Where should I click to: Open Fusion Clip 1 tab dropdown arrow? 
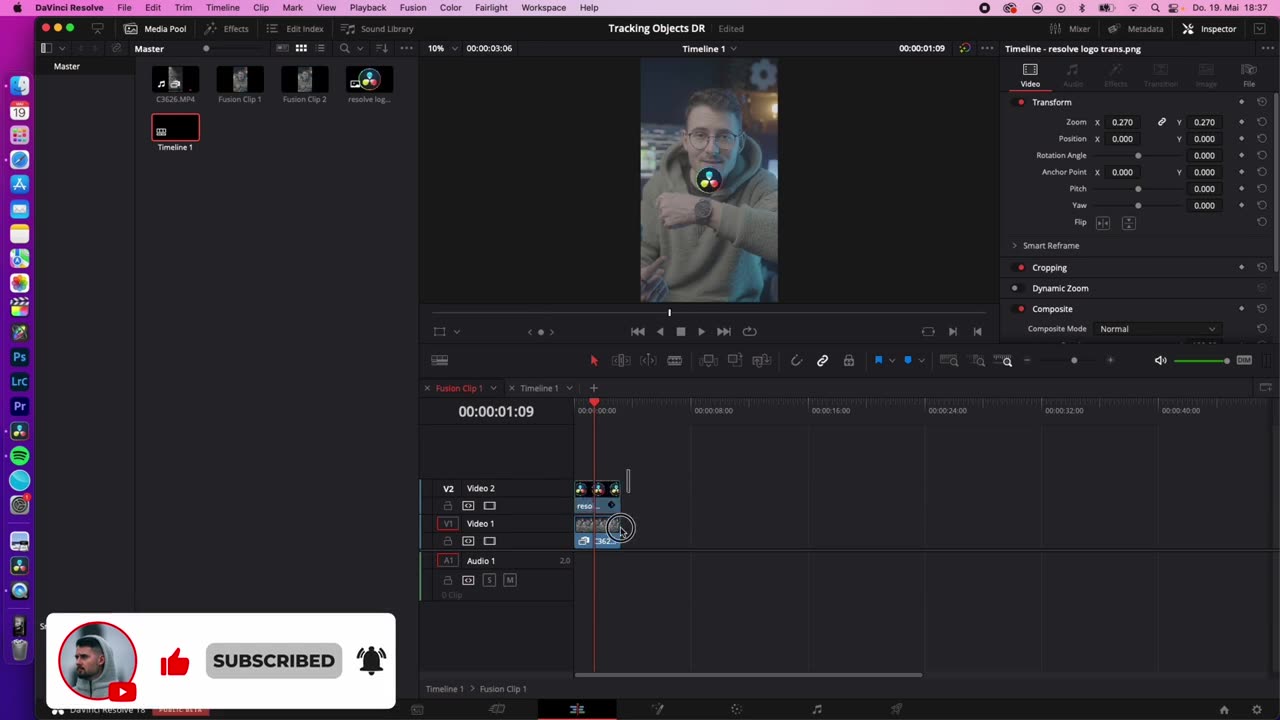pos(493,388)
